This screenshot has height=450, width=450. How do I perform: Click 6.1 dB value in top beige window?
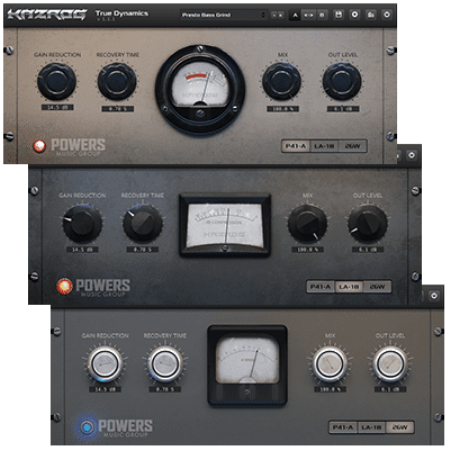(343, 109)
